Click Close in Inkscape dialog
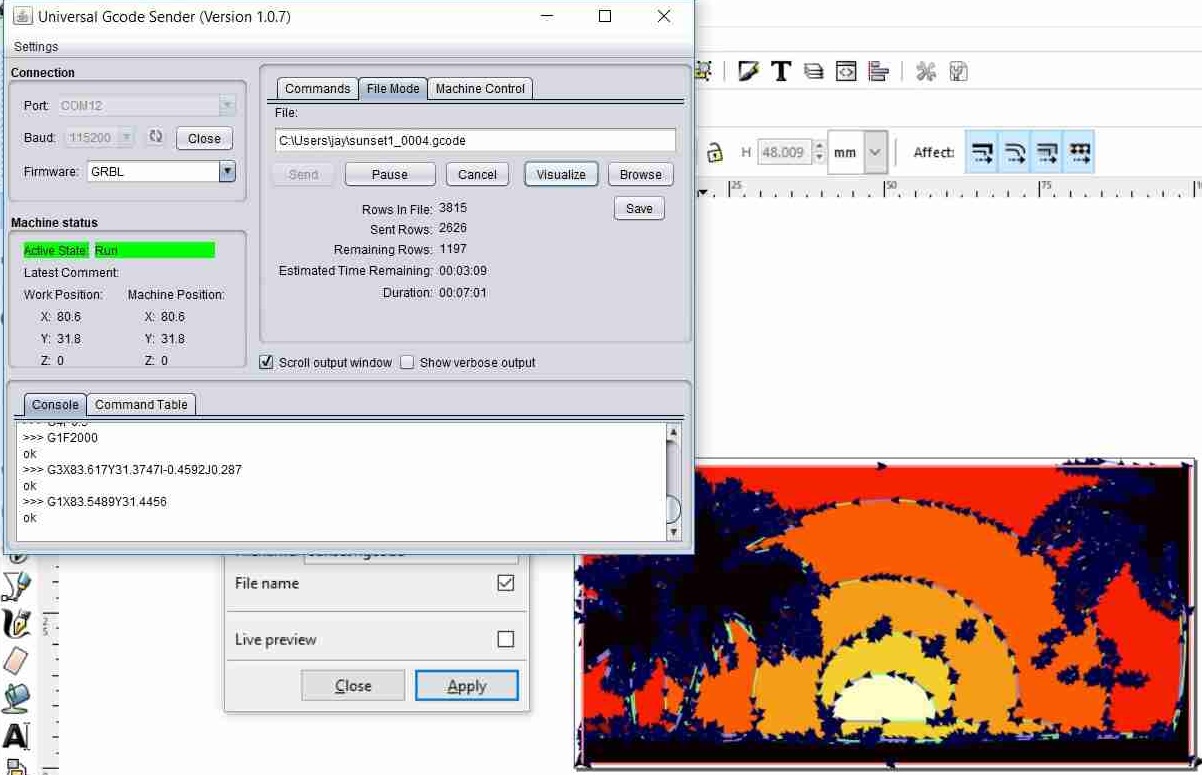1202x775 pixels. tap(353, 686)
